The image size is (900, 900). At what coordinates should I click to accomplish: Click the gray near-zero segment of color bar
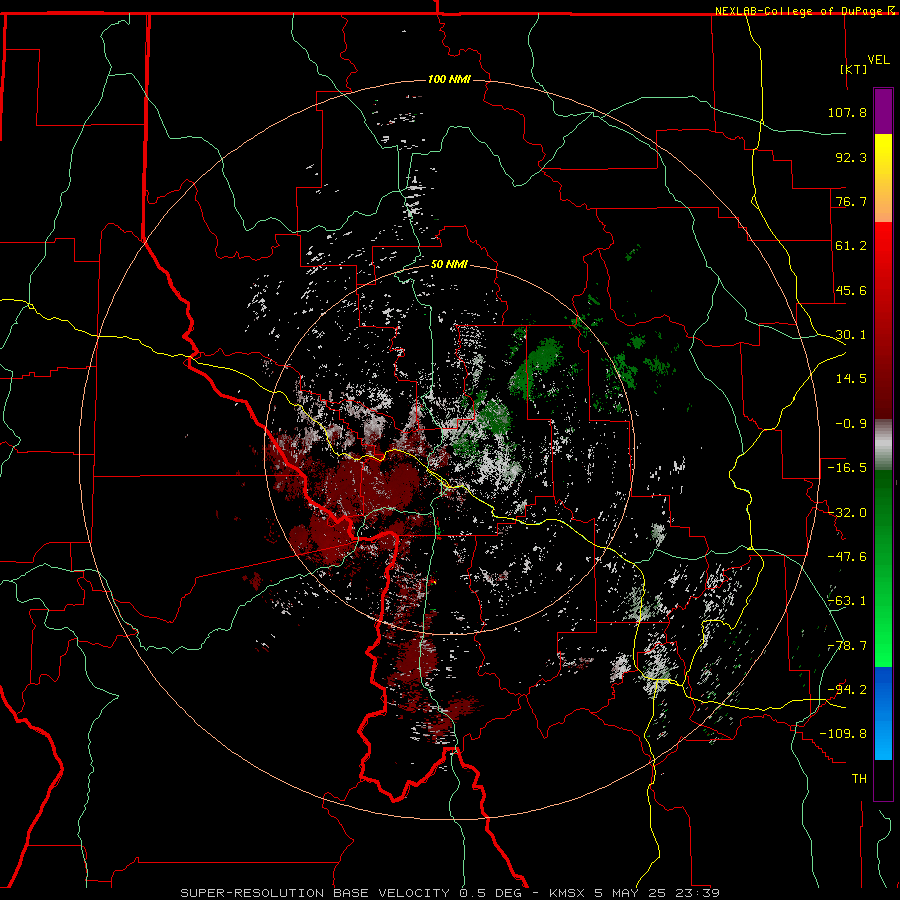point(883,445)
